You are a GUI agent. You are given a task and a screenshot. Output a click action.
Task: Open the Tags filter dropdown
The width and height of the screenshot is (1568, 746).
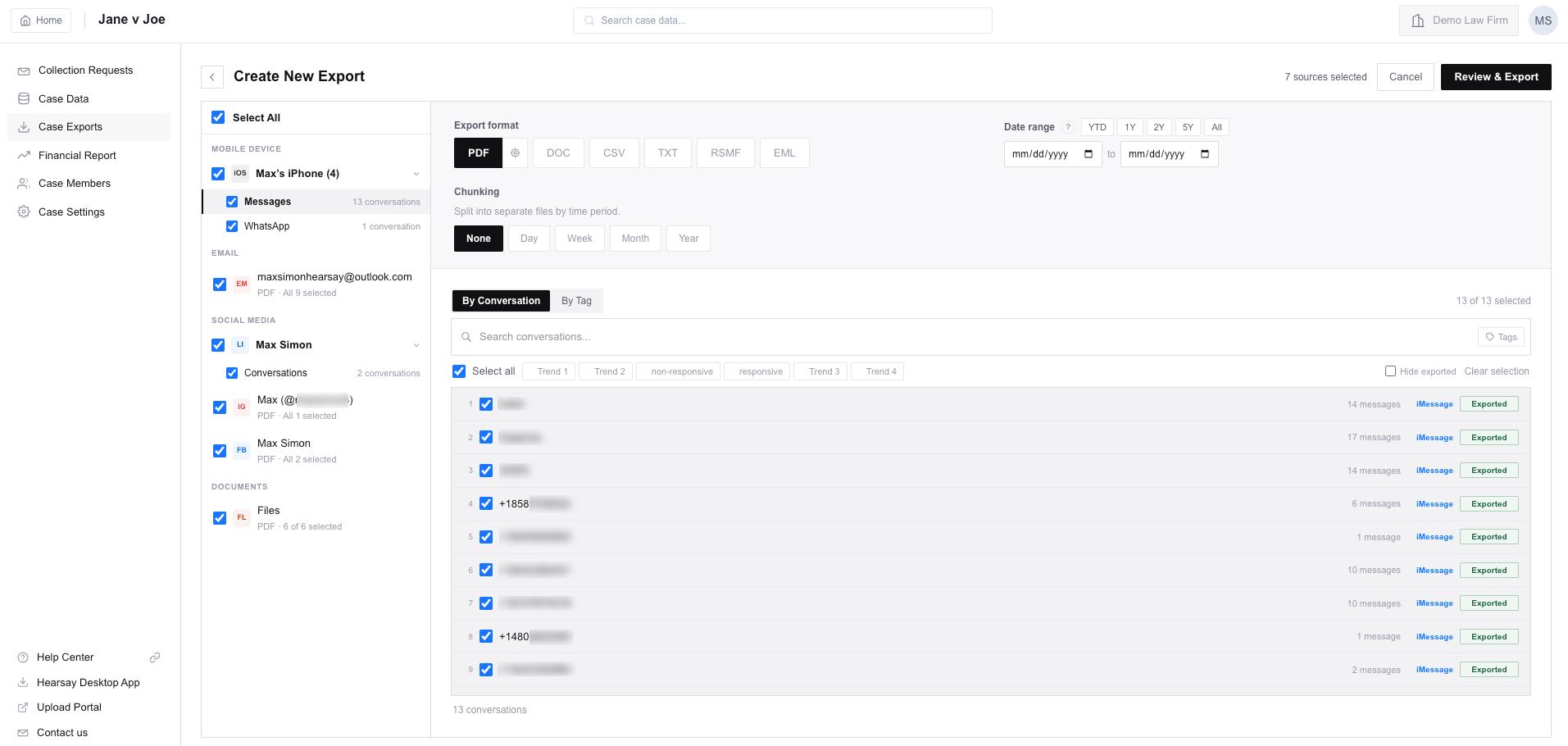[x=1502, y=337]
